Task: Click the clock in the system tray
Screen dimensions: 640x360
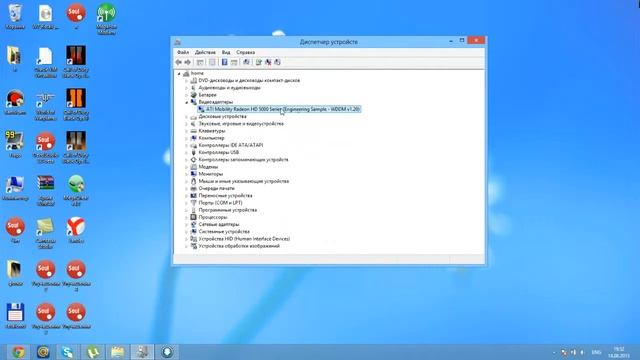Action: (x=619, y=352)
